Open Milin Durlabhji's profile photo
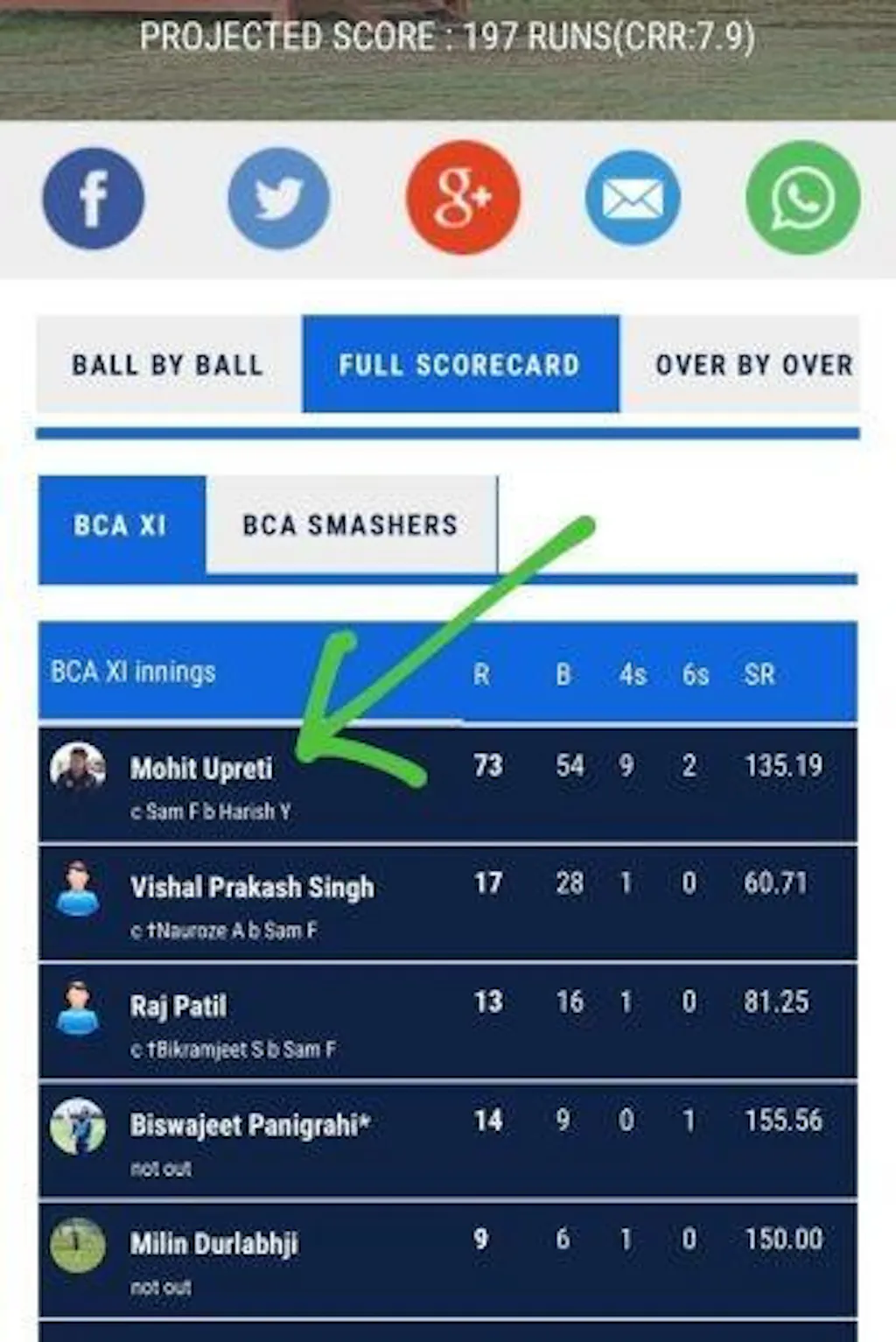 pos(78,1245)
